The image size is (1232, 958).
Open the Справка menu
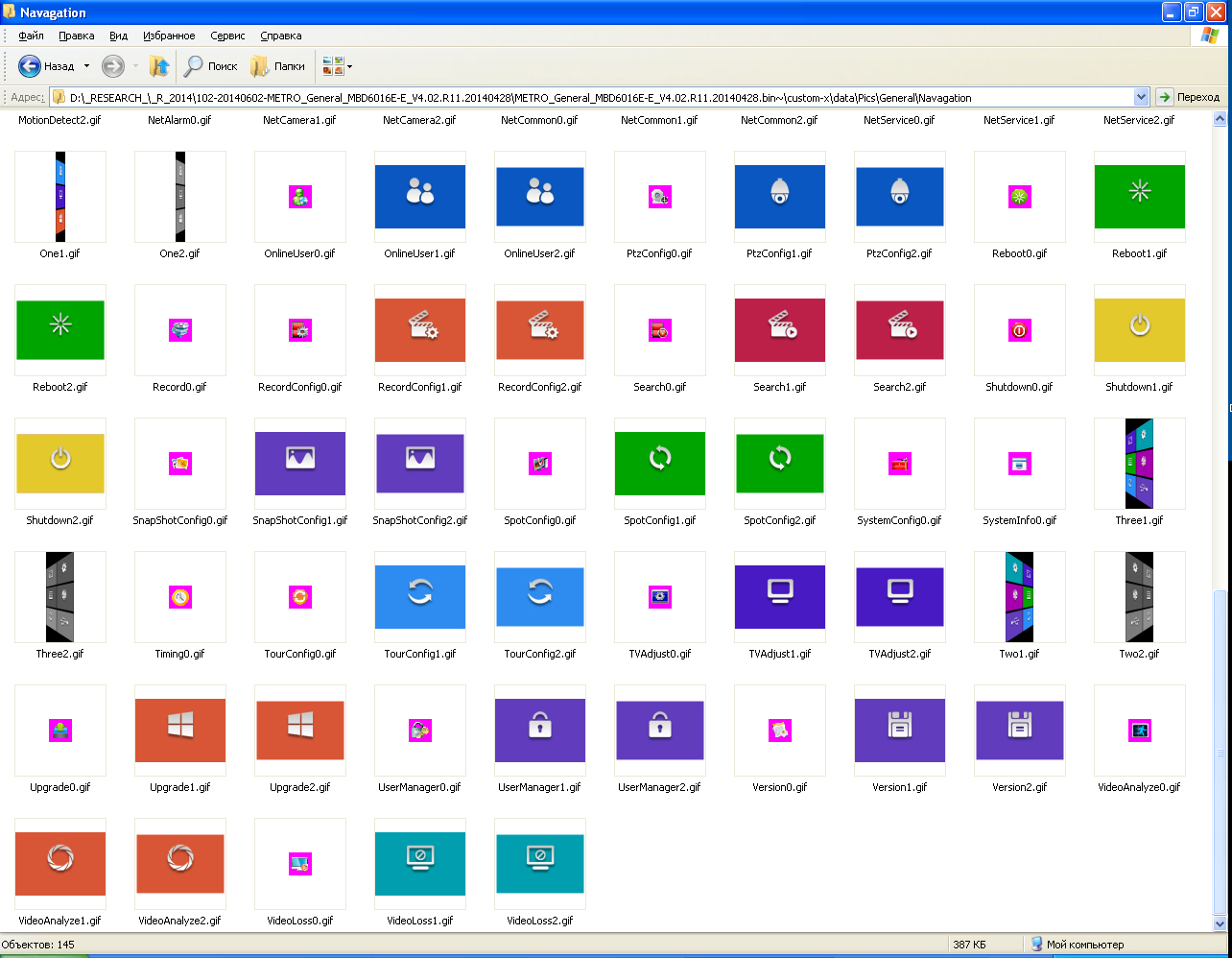281,36
